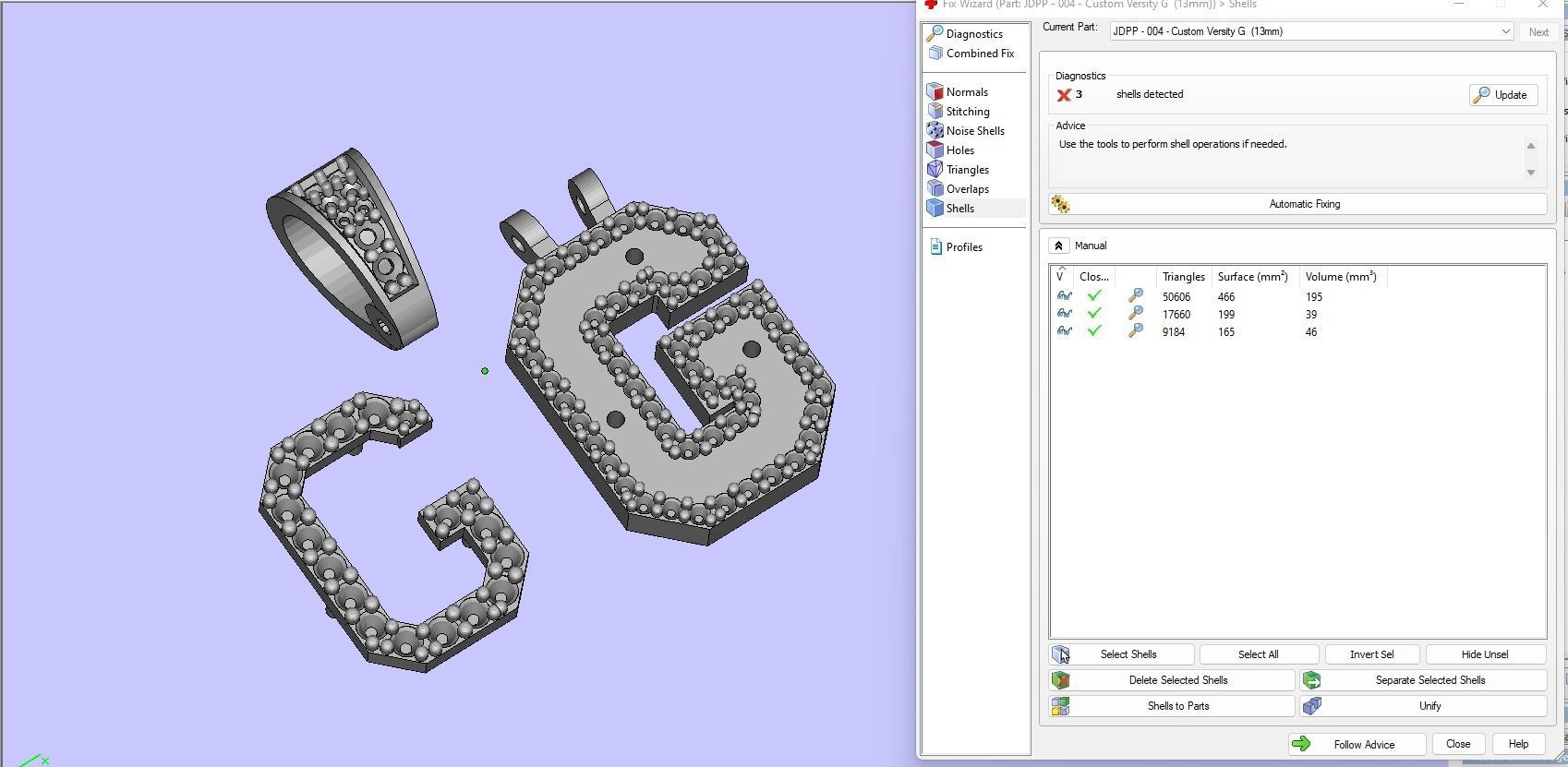Viewport: 1568px width, 767px height.
Task: Separate Selected Shells
Action: click(1423, 680)
